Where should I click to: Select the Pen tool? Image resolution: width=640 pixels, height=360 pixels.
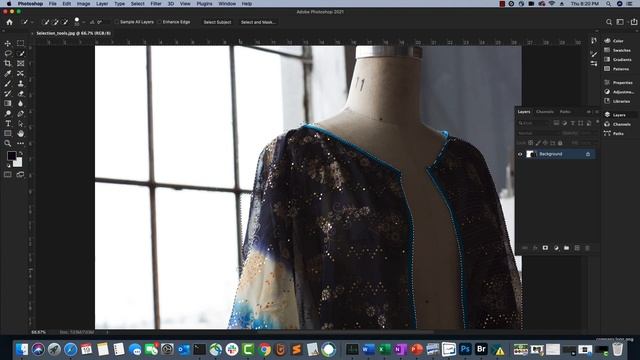pyautogui.click(x=20, y=113)
